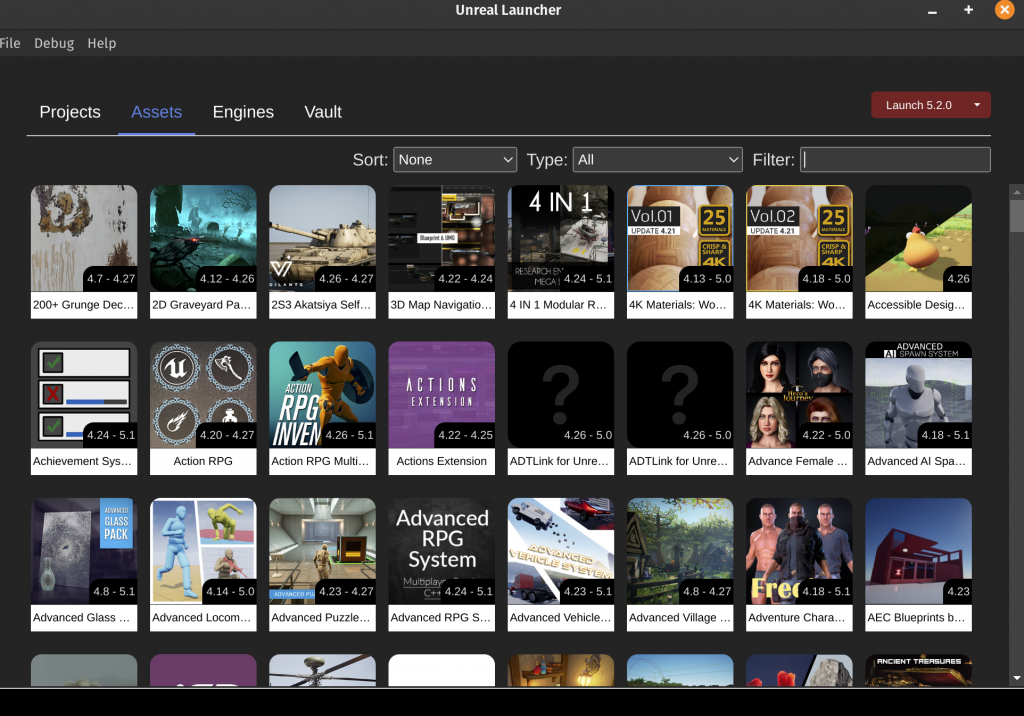Click the '4 IN 1 Modular R...' label

(x=560, y=305)
